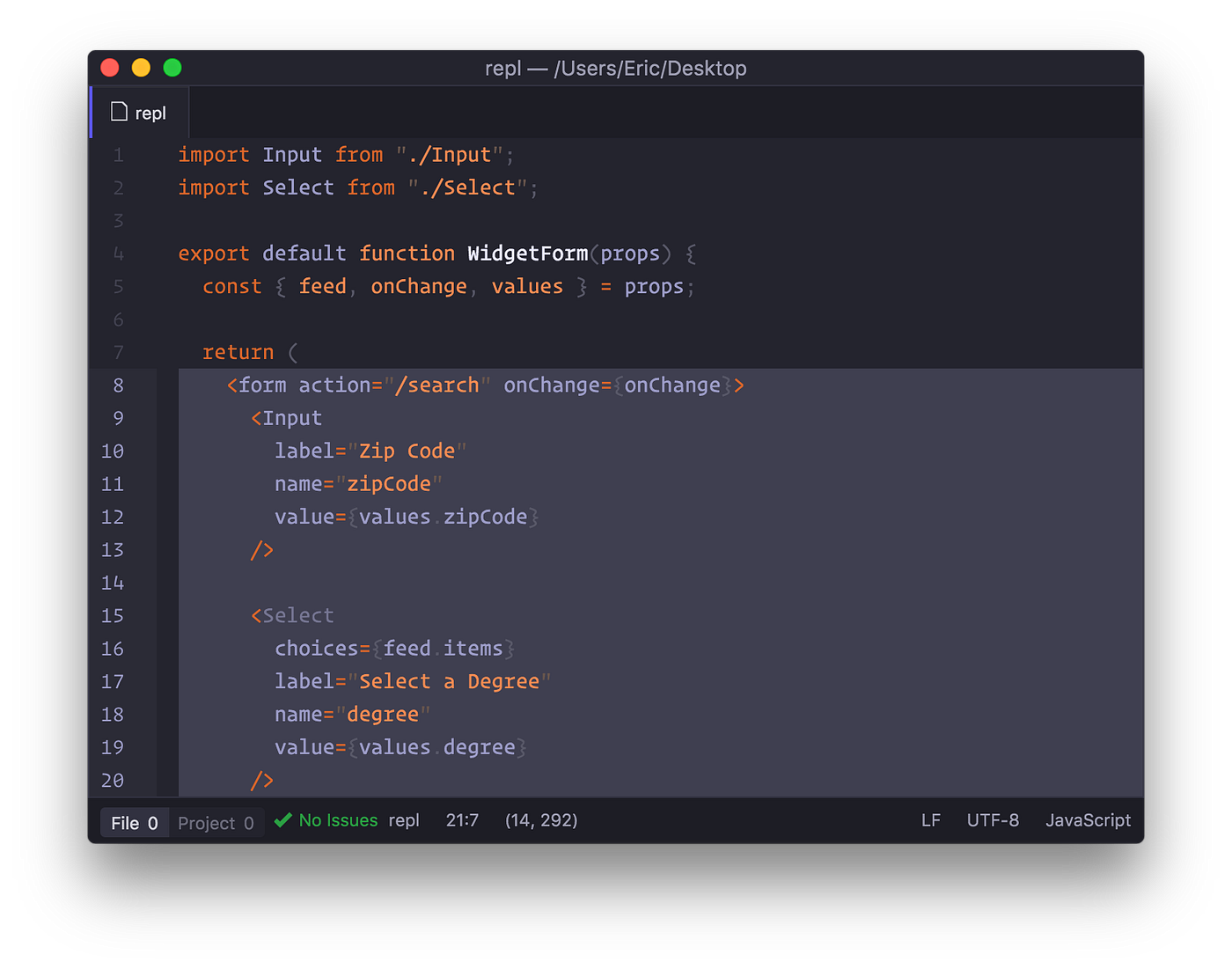Open the JavaScript grammar selector
Viewport: 1232px width, 969px height.
[x=1088, y=820]
